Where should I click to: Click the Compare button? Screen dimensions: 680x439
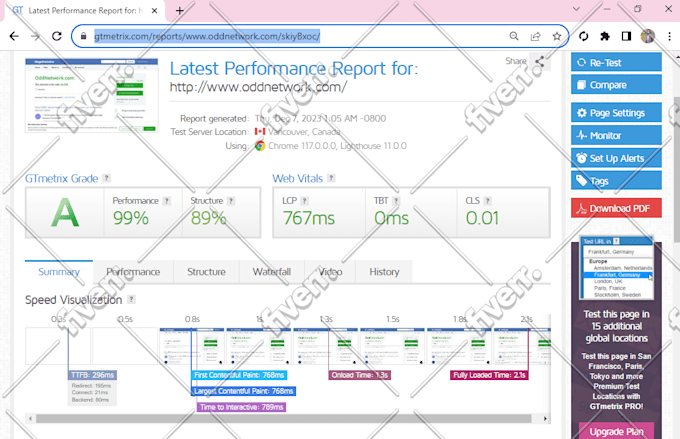[x=616, y=85]
